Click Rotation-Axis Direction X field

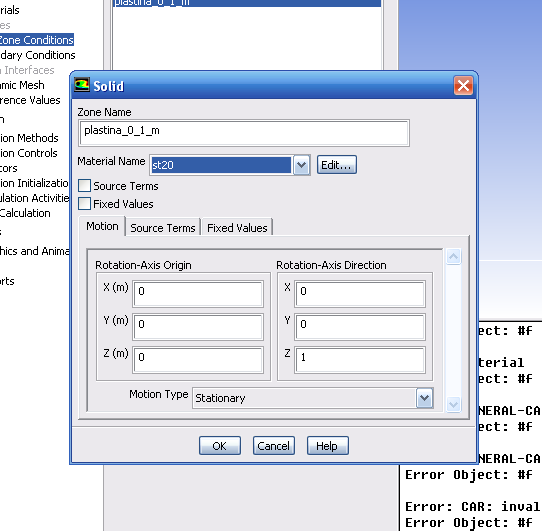tap(360, 294)
